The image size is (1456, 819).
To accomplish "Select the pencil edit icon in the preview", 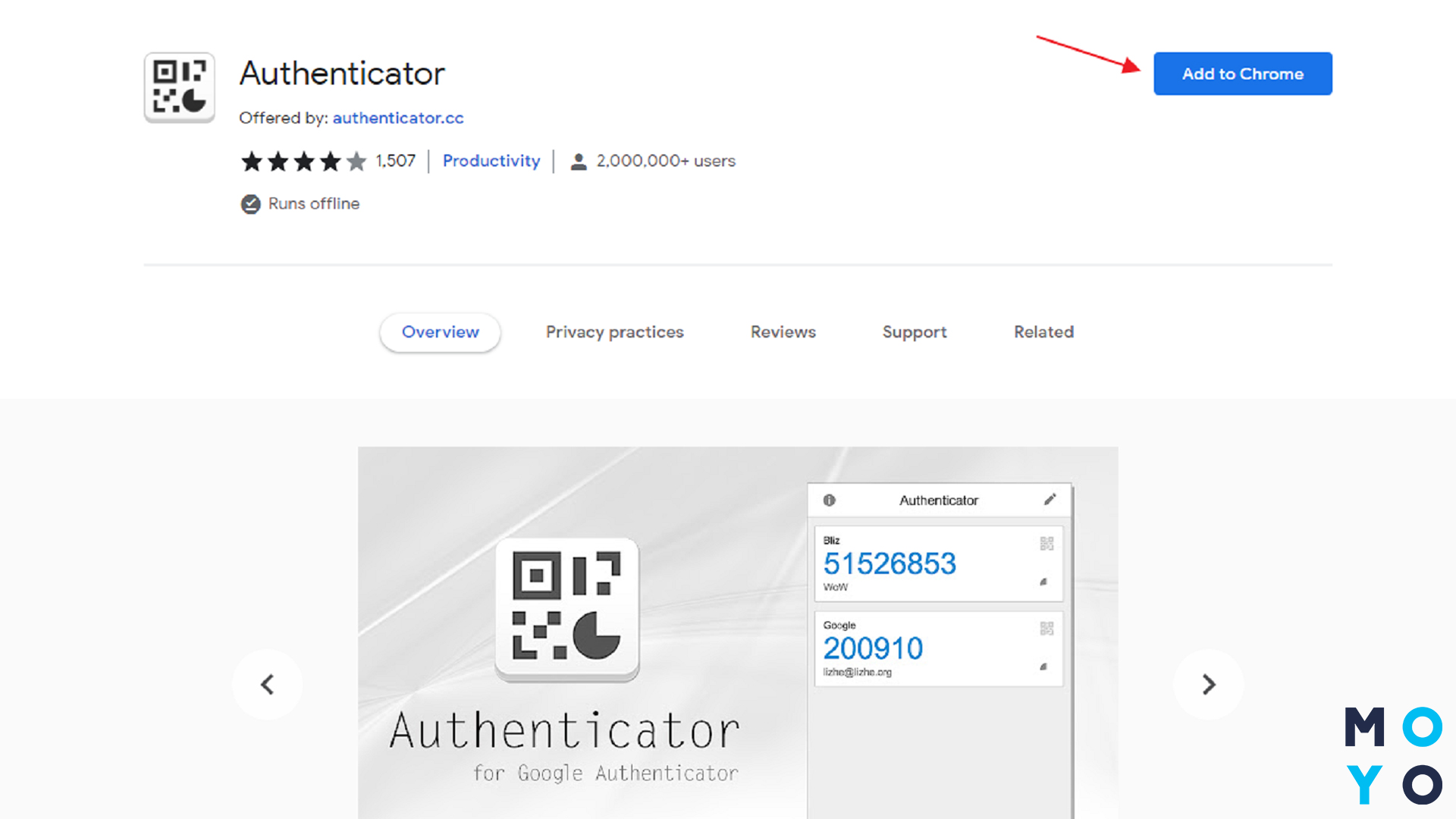I will (x=1050, y=499).
